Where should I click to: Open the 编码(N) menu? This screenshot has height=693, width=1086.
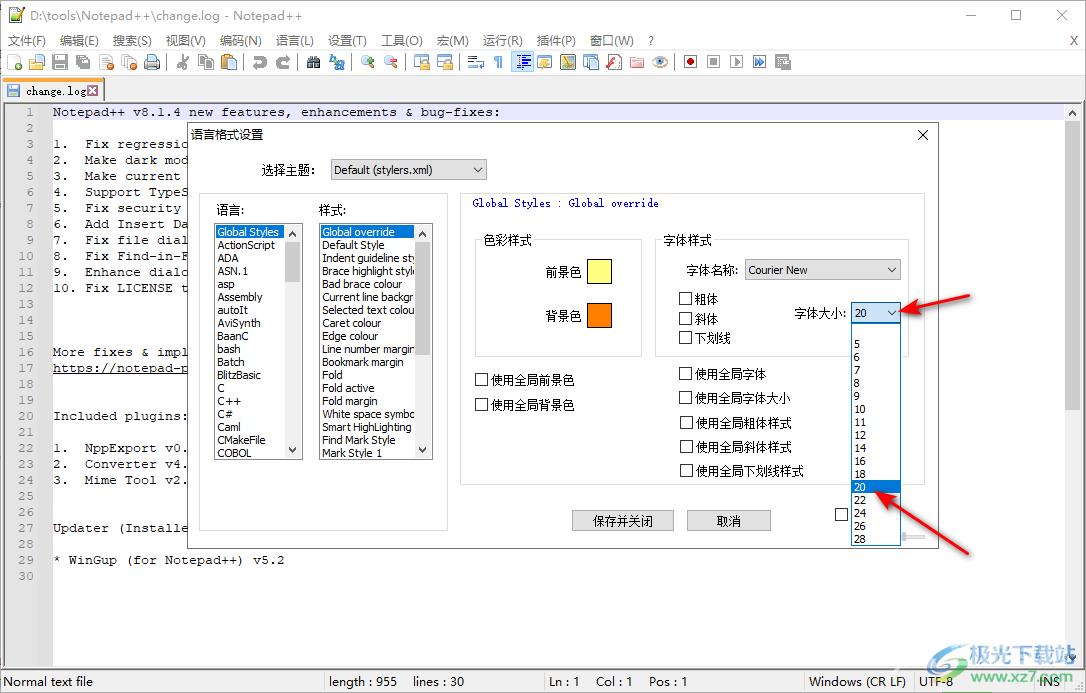(x=240, y=41)
